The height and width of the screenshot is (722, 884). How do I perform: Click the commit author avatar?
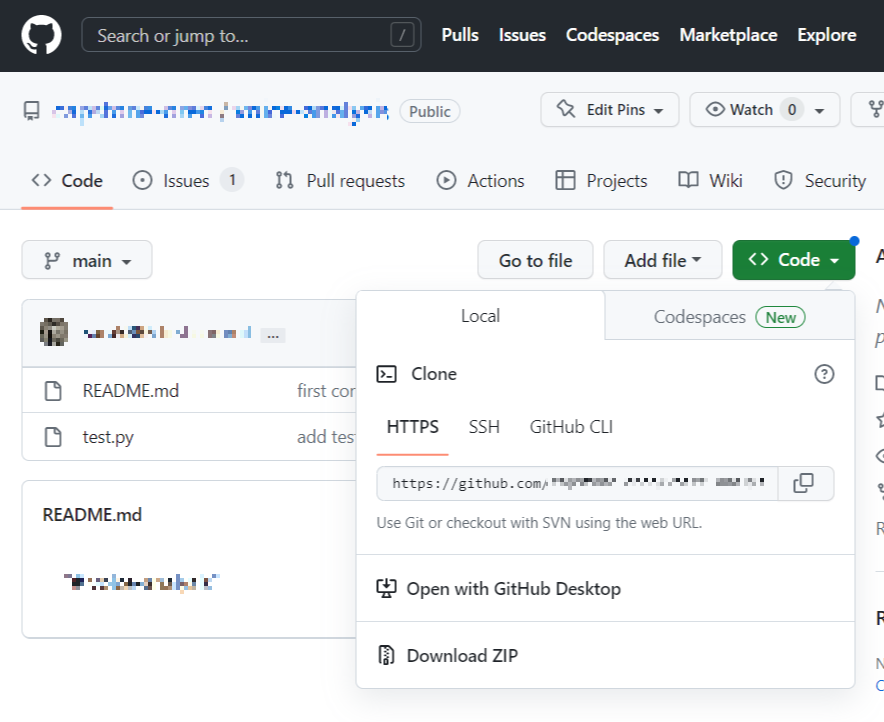click(x=54, y=332)
